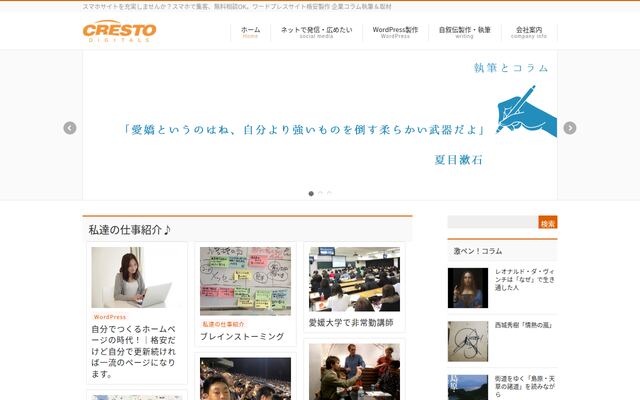This screenshot has width=640, height=400.
Task: Open the ホーム Home menu item
Action: (x=250, y=32)
